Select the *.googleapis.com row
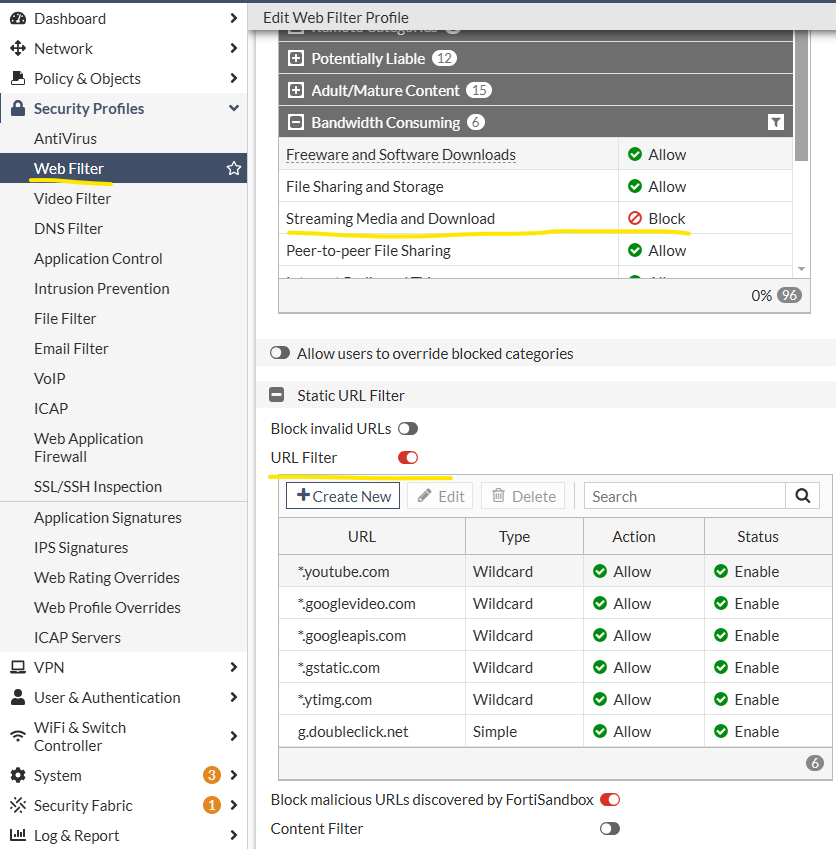This screenshot has height=849, width=836. click(x=555, y=635)
